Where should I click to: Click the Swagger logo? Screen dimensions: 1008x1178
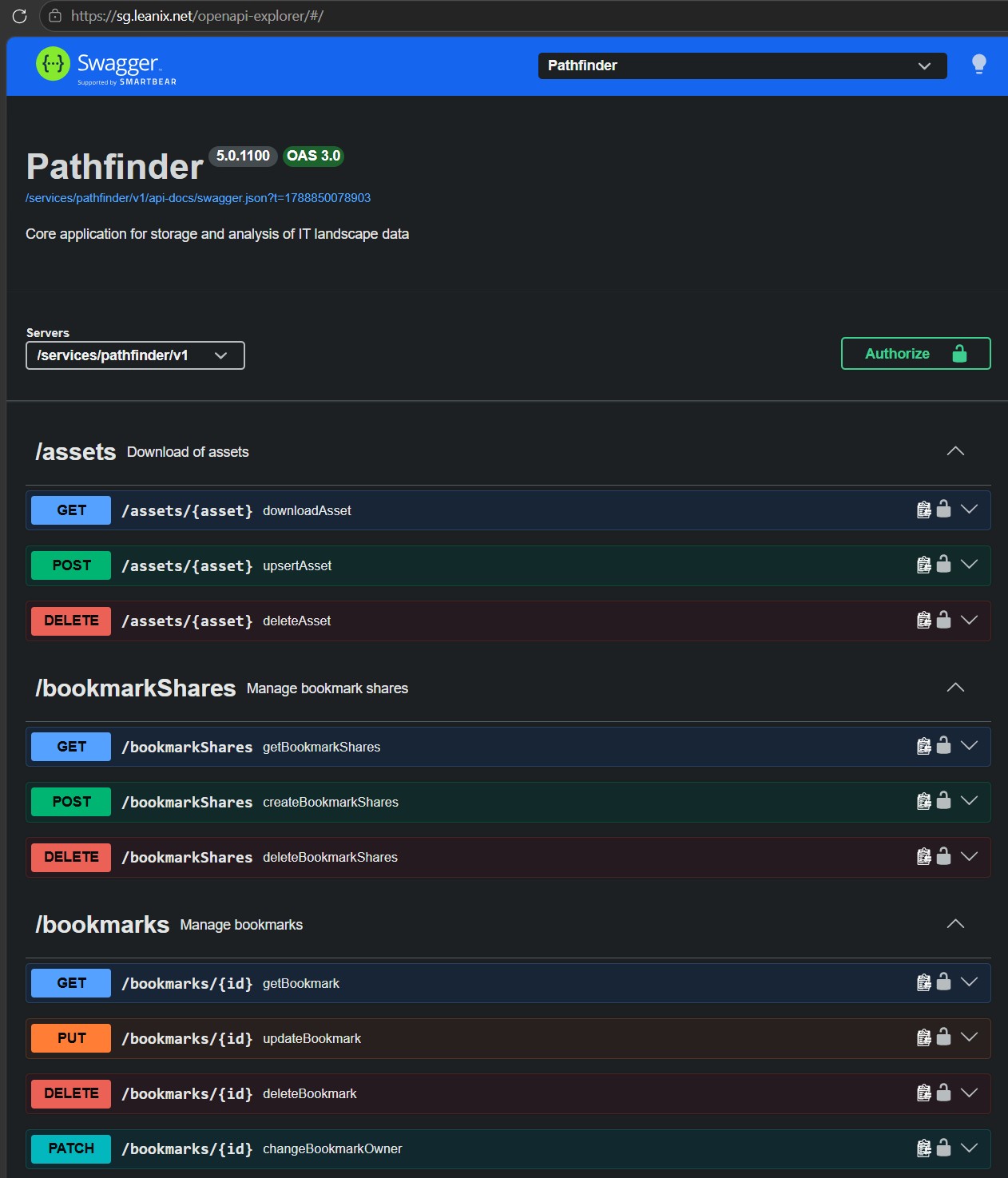105,65
